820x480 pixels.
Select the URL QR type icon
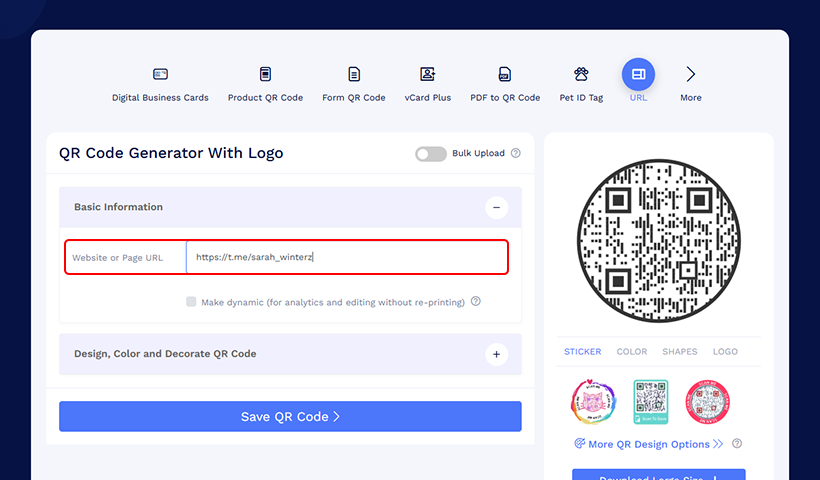[x=638, y=74]
